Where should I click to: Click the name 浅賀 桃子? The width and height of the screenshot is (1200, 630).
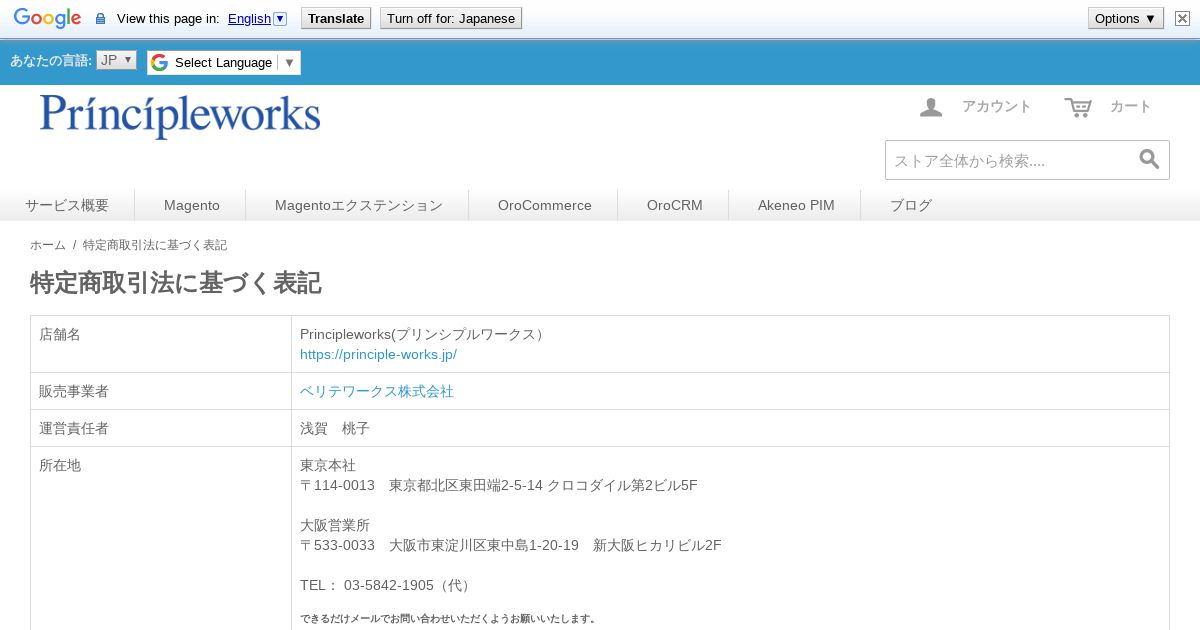click(335, 428)
